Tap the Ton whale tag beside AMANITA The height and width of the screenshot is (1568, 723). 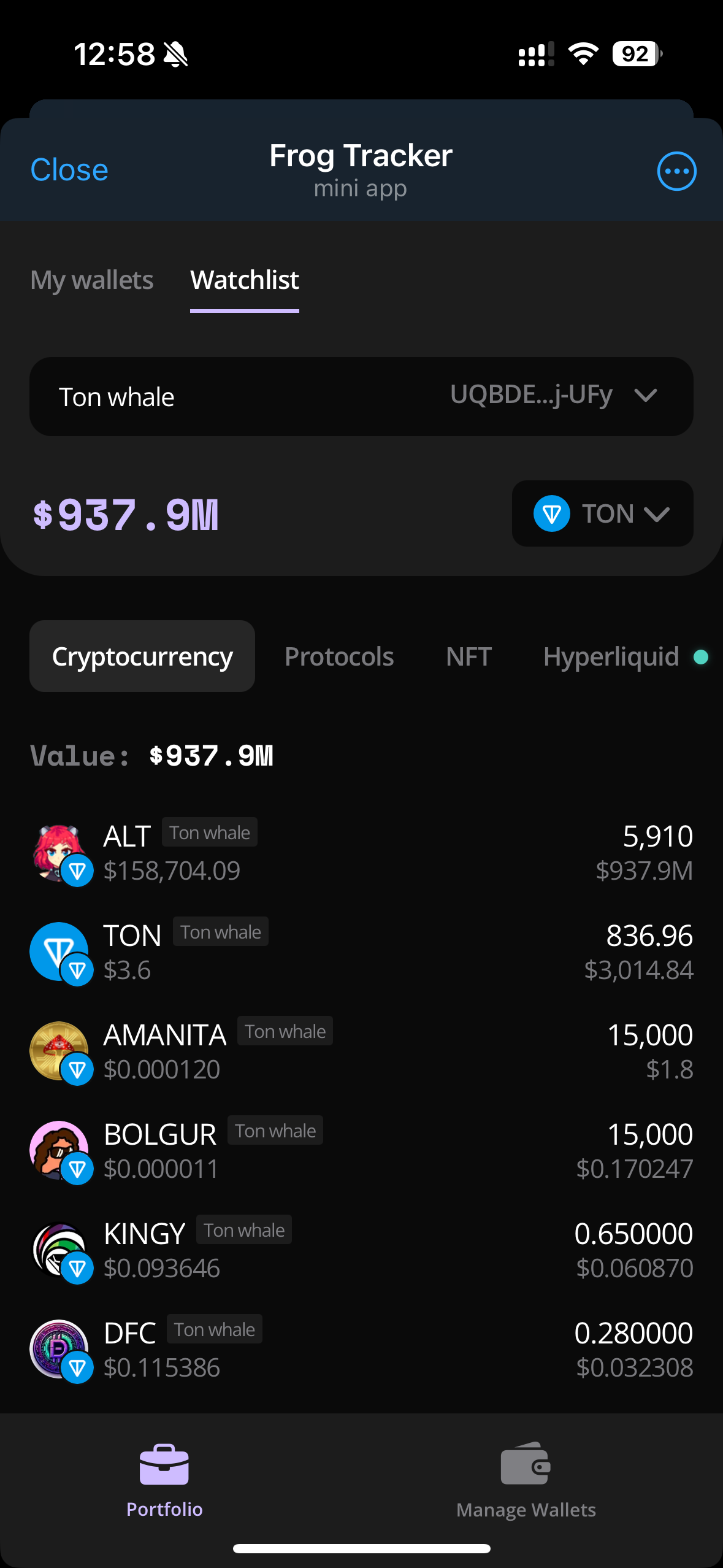coord(285,1031)
